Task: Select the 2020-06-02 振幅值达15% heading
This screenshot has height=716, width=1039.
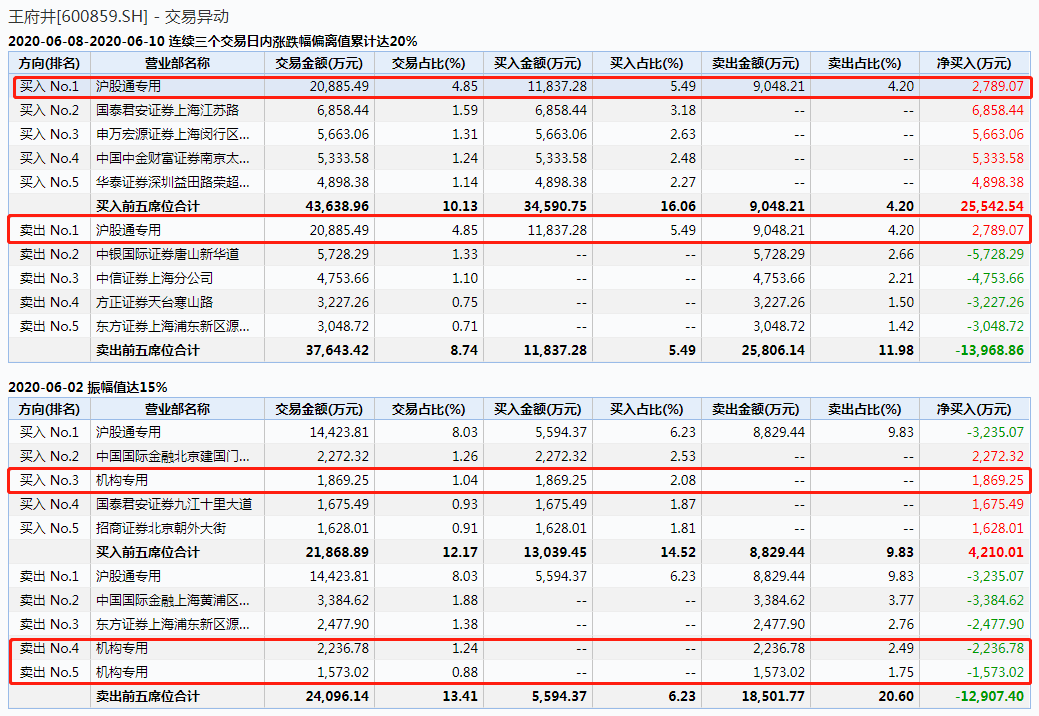Action: (x=88, y=387)
